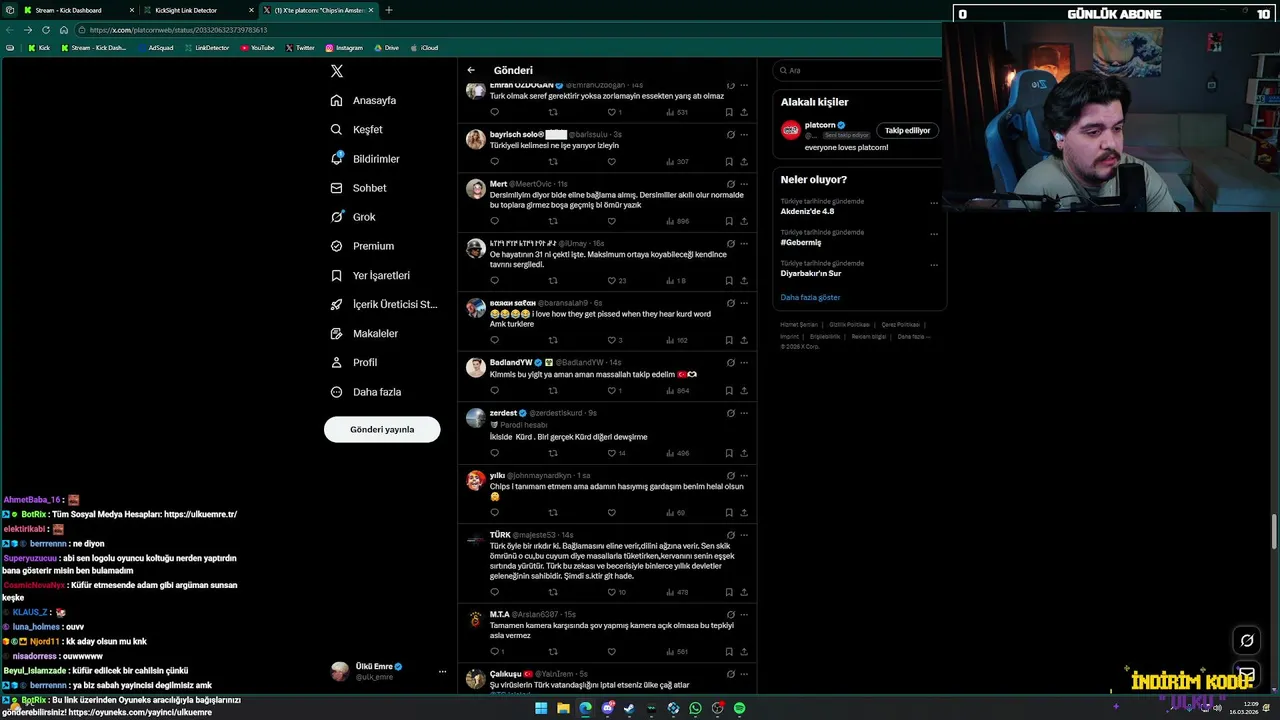1280x720 pixels.
Task: Open File Explorer from the taskbar
Action: pyautogui.click(x=563, y=708)
